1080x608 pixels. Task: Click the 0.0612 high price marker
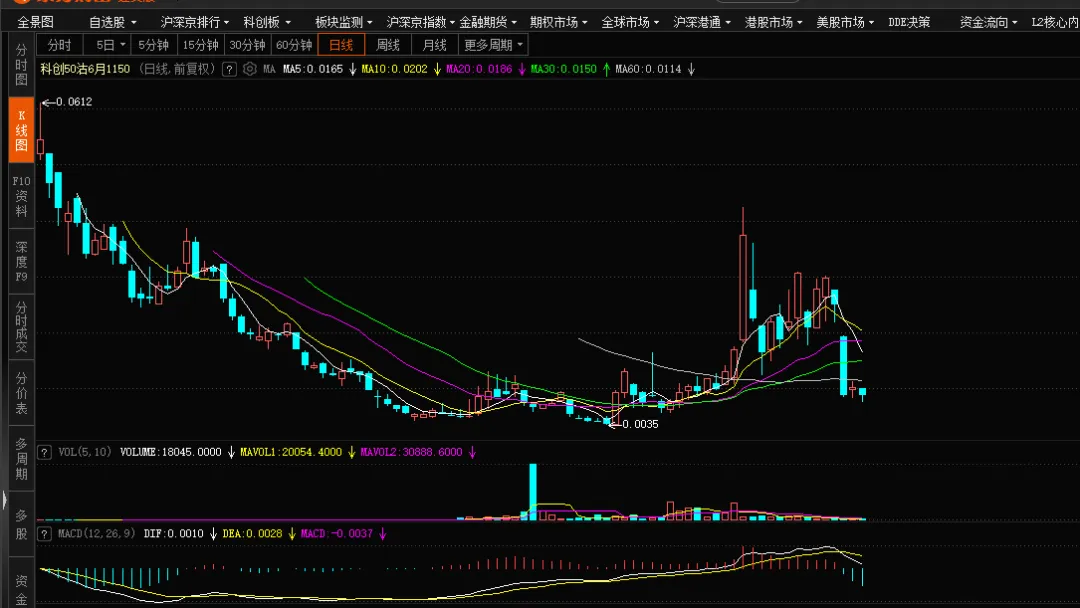(74, 102)
